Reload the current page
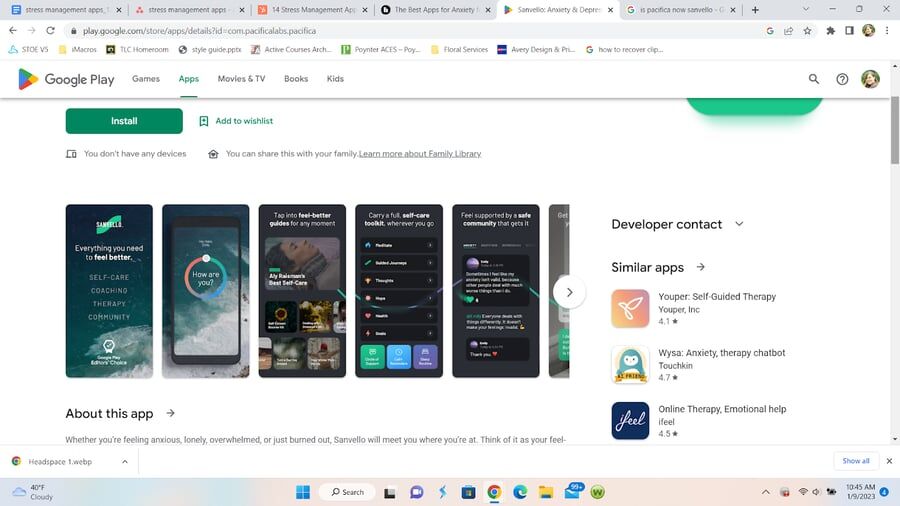Screen dimensions: 900x506 pyautogui.click(x=51, y=30)
